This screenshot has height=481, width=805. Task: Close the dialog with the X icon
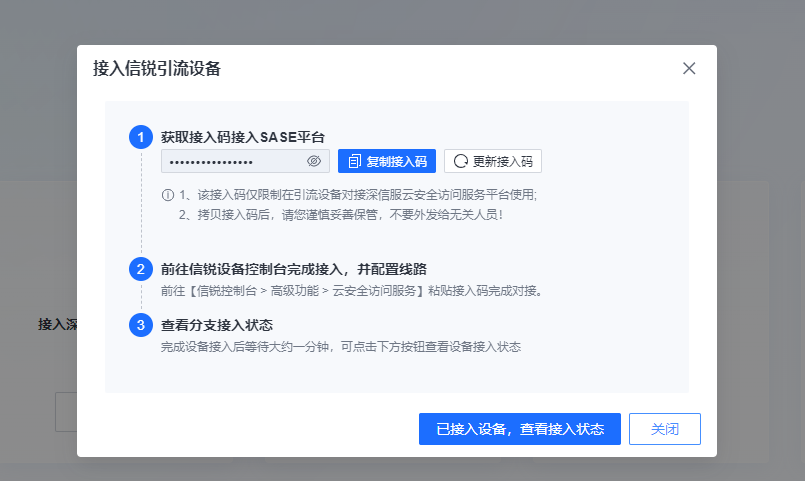coord(689,68)
